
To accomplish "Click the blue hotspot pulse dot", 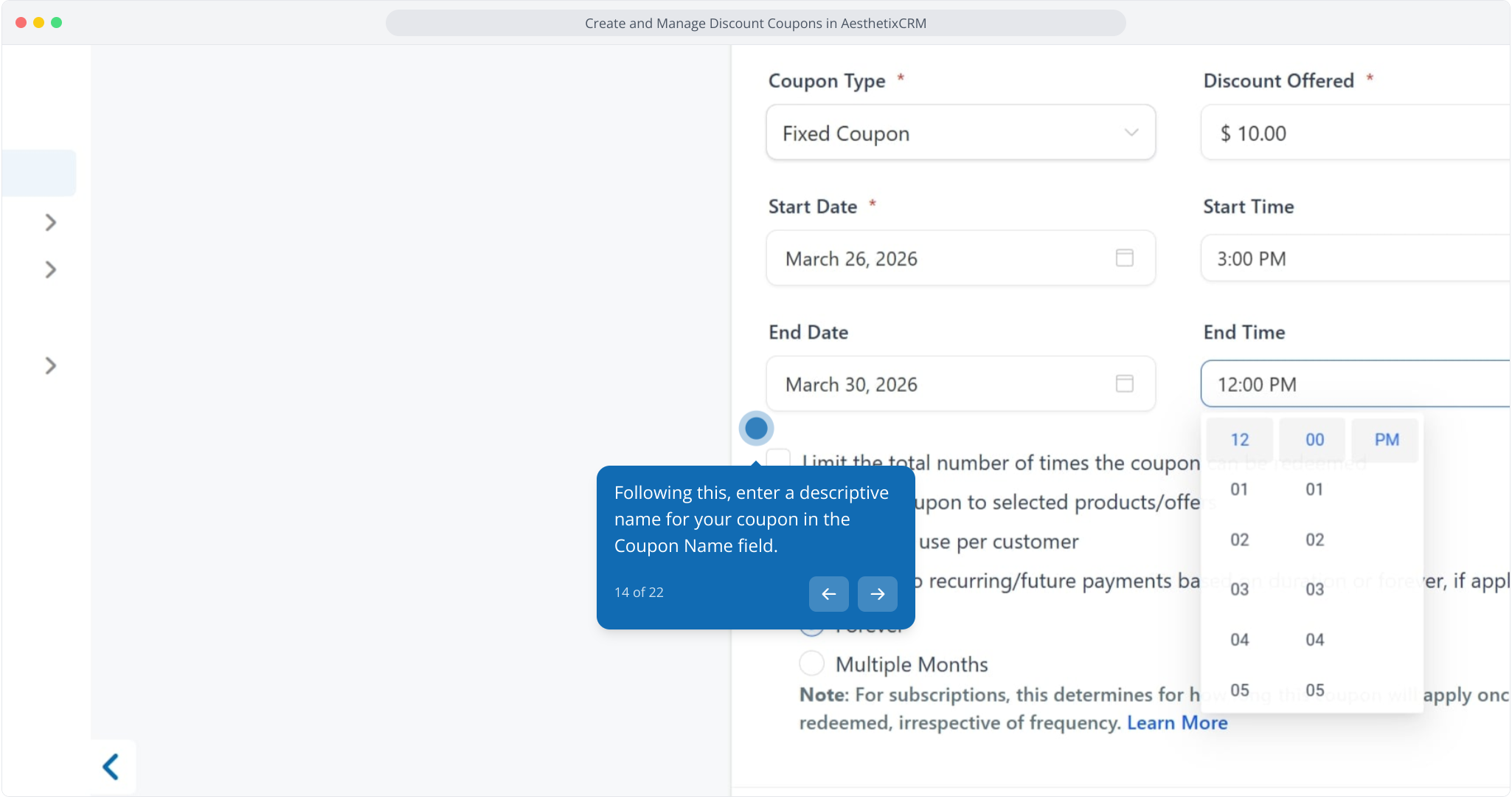I will [756, 428].
